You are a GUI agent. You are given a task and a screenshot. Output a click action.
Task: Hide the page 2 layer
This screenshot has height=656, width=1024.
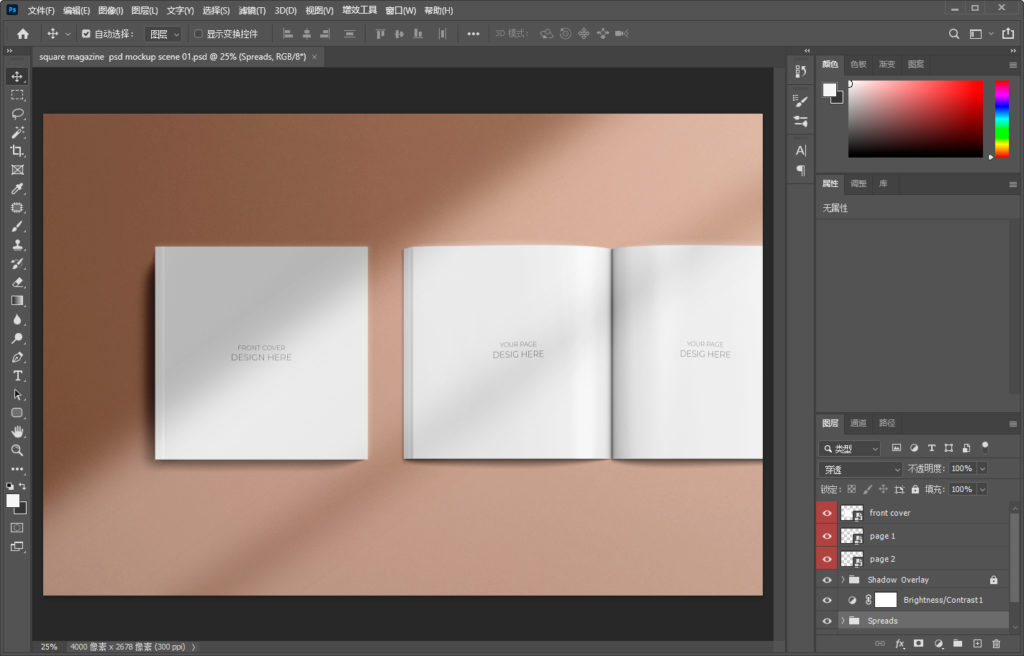[x=827, y=559]
